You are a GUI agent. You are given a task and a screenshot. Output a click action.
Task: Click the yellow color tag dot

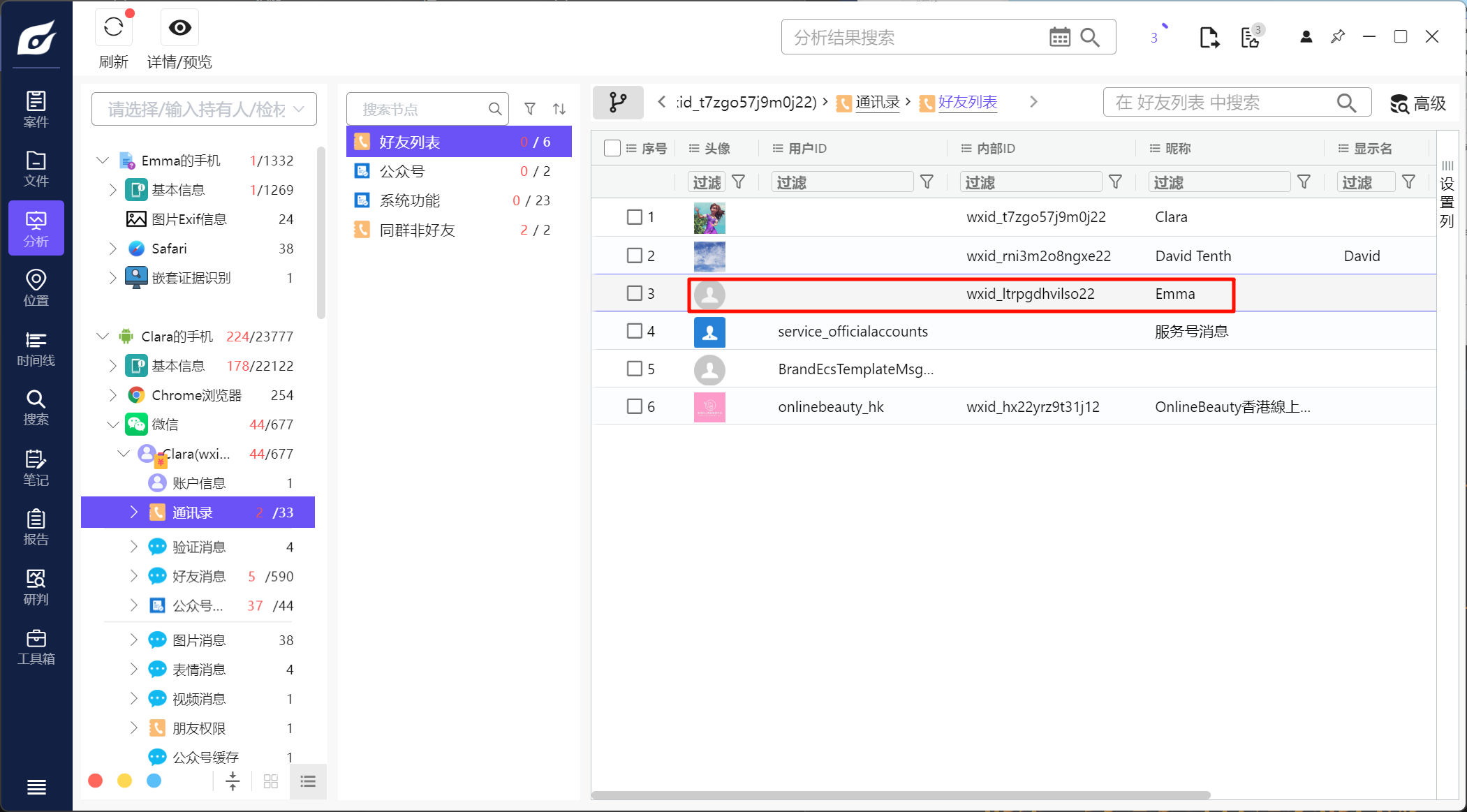[x=124, y=781]
